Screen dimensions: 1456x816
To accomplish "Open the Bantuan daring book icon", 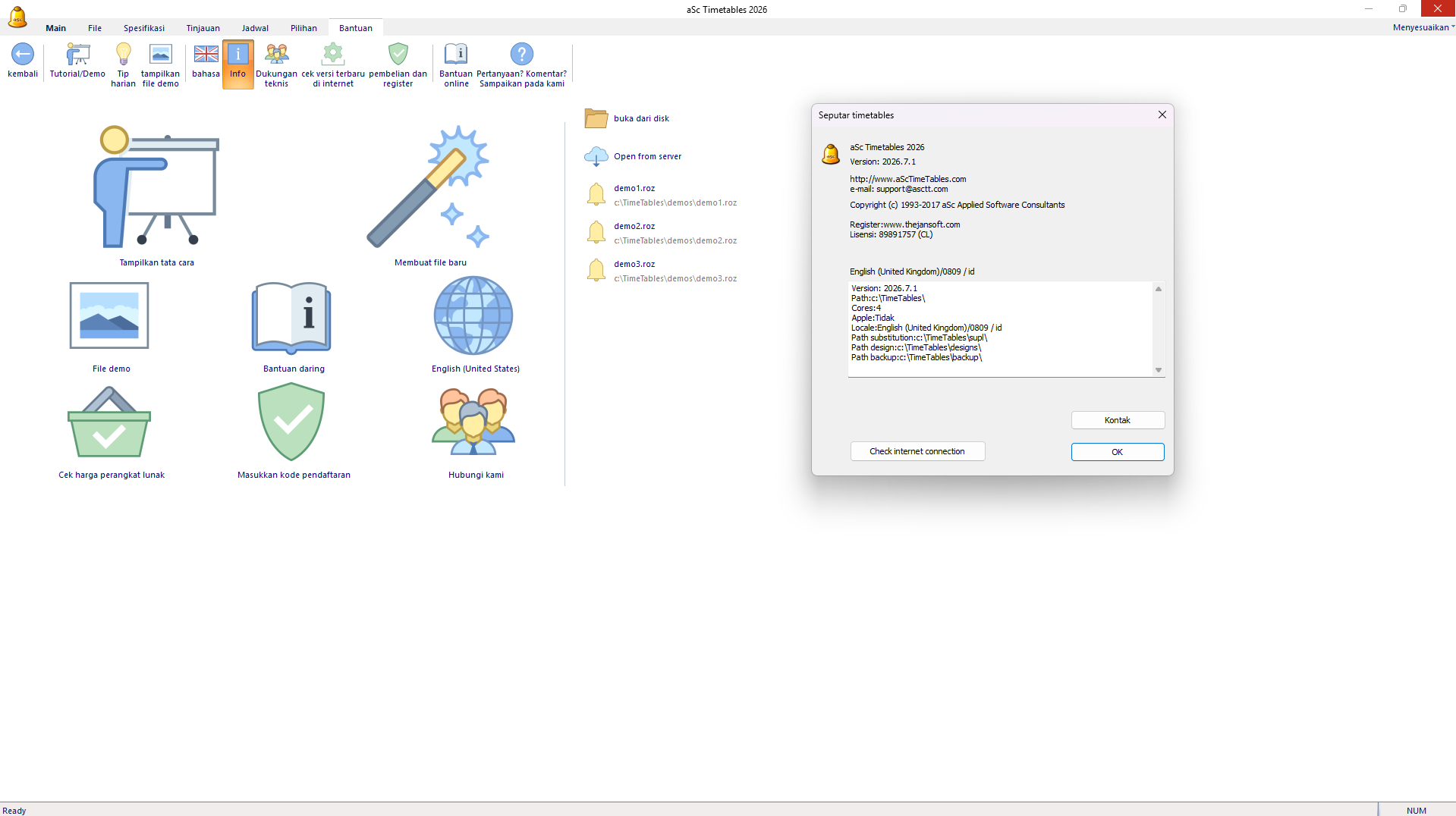I will click(292, 317).
